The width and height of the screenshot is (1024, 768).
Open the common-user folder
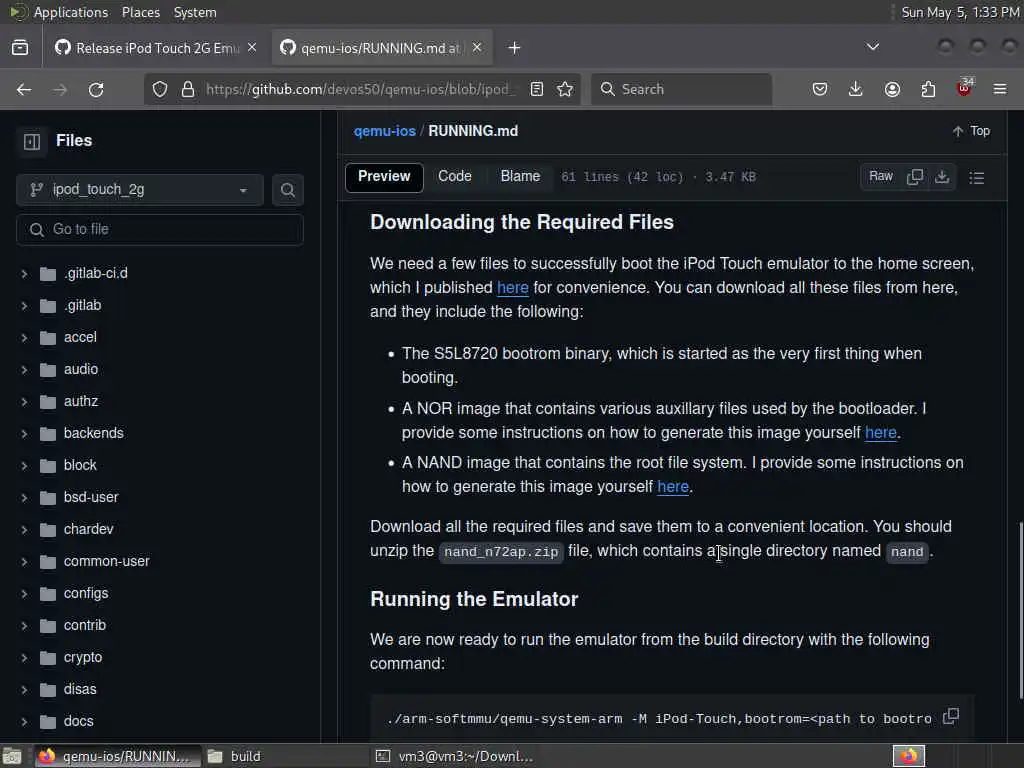click(106, 562)
